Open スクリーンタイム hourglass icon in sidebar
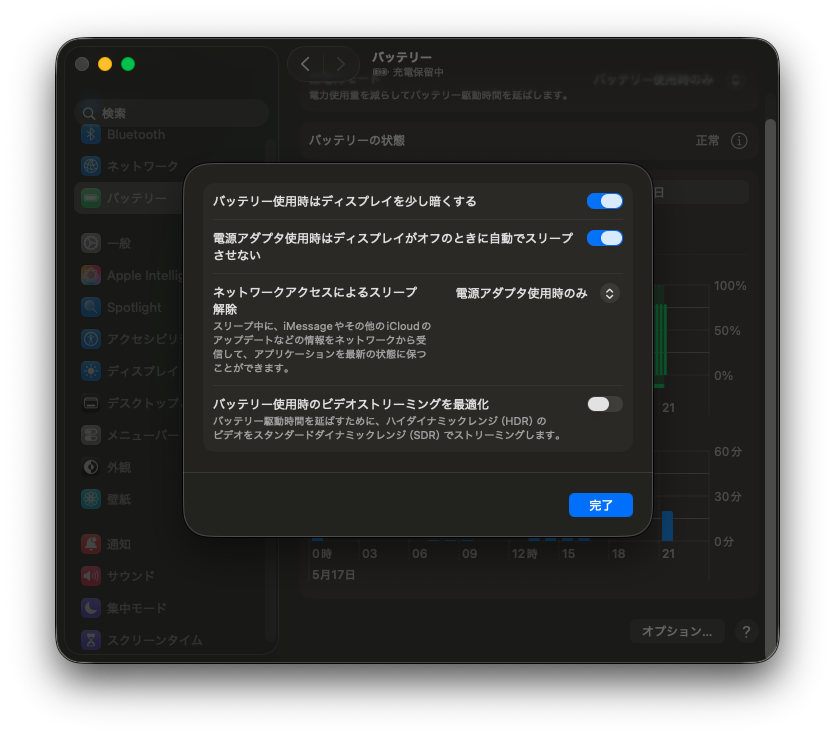The width and height of the screenshot is (835, 737). [91, 640]
